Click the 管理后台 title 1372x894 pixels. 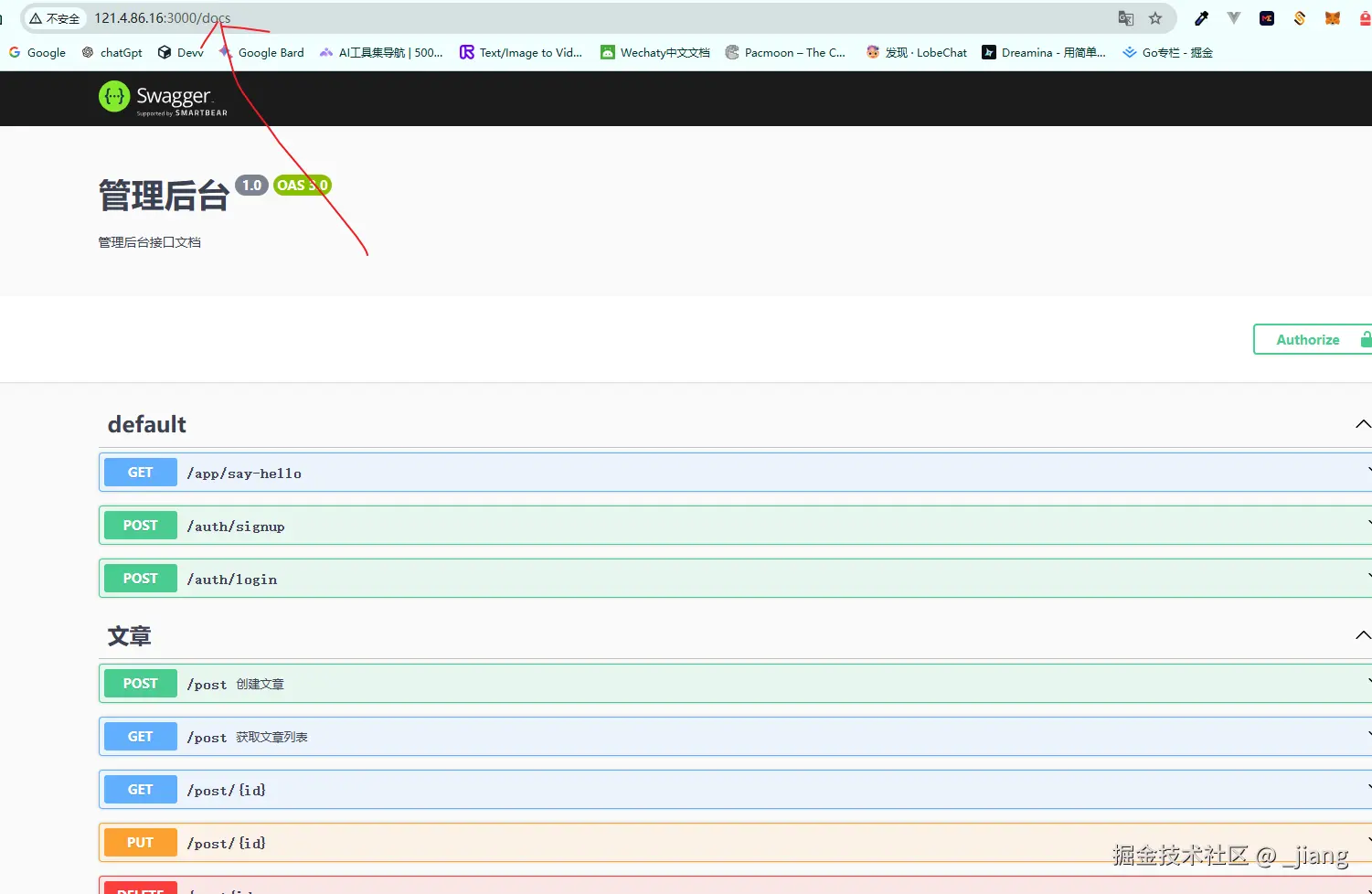tap(164, 196)
